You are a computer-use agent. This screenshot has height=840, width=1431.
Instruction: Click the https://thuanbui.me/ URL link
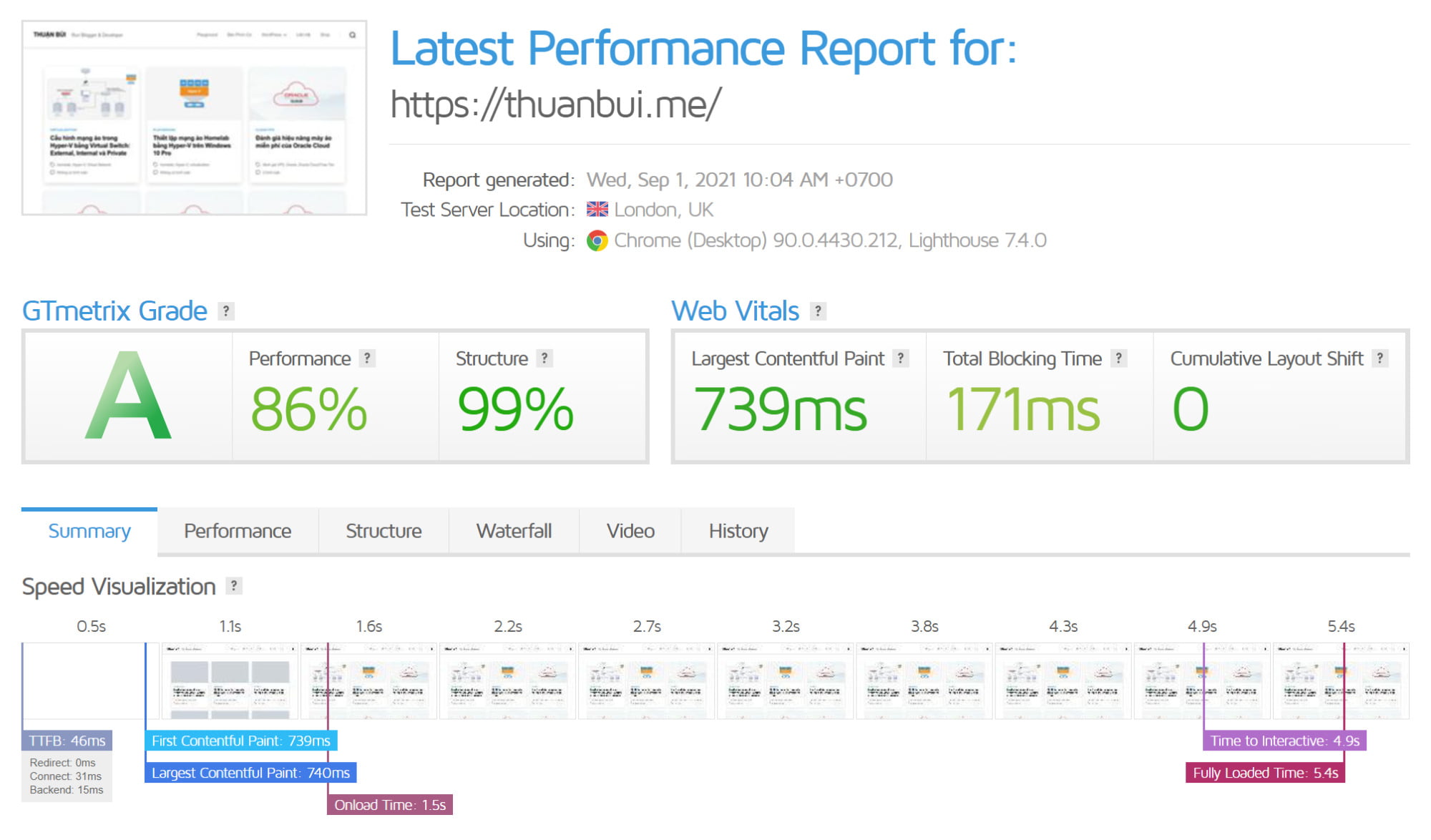click(x=555, y=104)
